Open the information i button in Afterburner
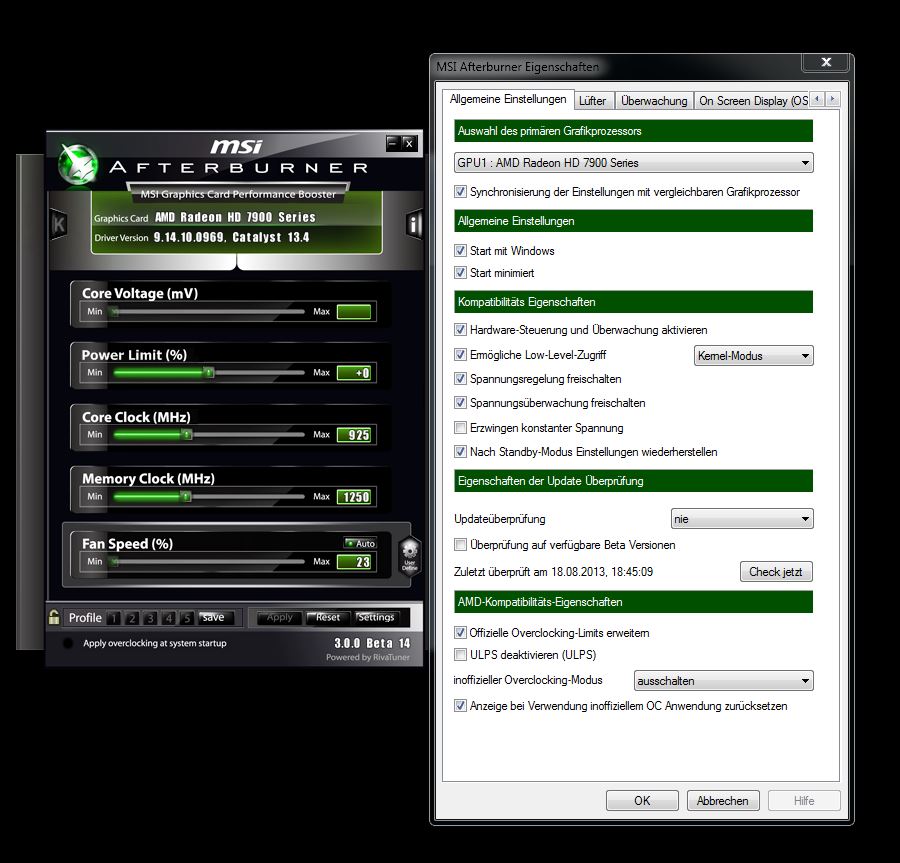This screenshot has width=900, height=863. (x=414, y=224)
